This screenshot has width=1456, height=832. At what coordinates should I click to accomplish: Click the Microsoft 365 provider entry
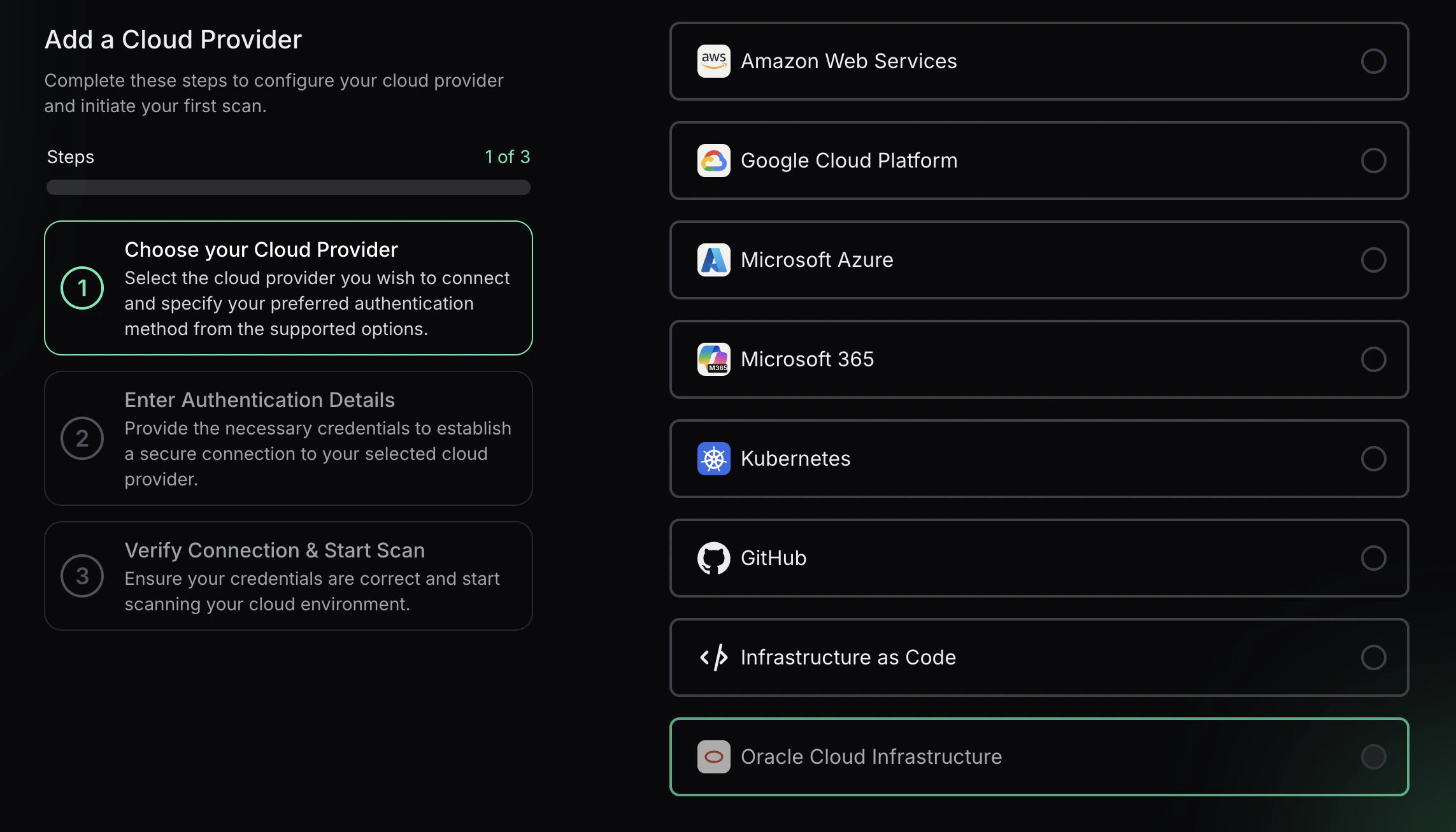coord(1039,359)
